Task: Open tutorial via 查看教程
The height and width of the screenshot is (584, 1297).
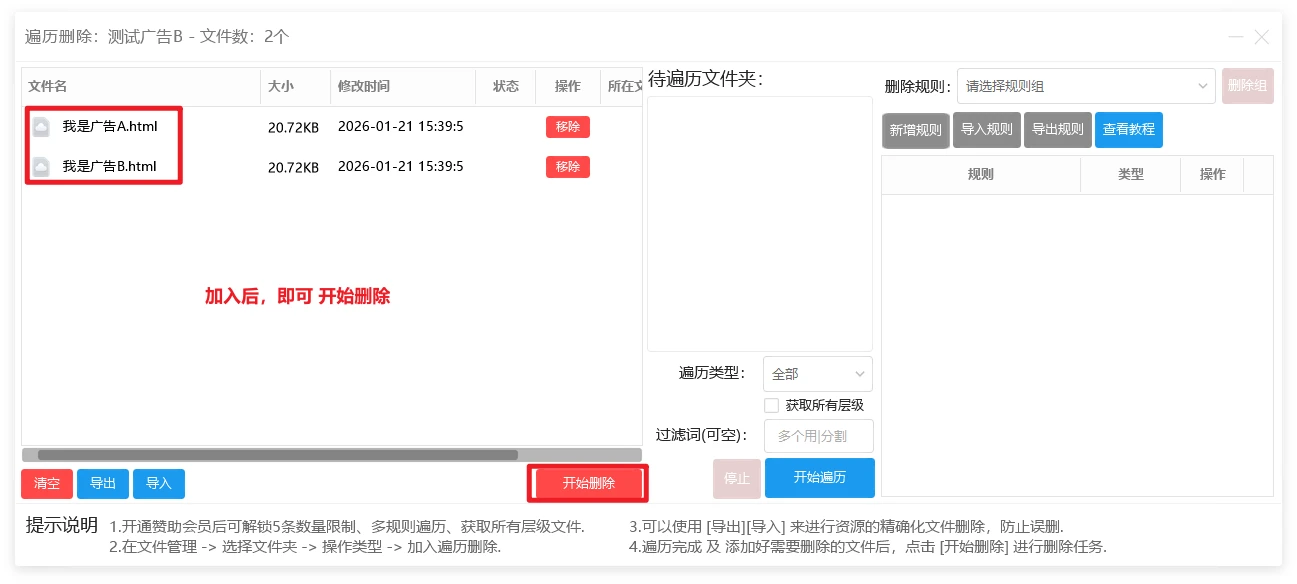Action: [x=1128, y=130]
